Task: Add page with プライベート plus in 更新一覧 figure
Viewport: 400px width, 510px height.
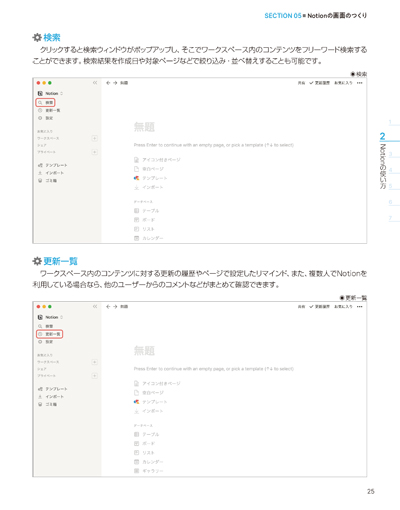Action: [95, 376]
